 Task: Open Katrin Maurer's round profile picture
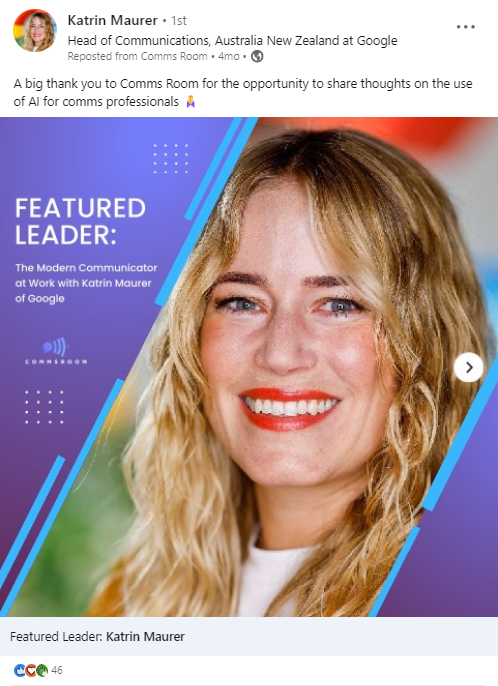pyautogui.click(x=35, y=31)
